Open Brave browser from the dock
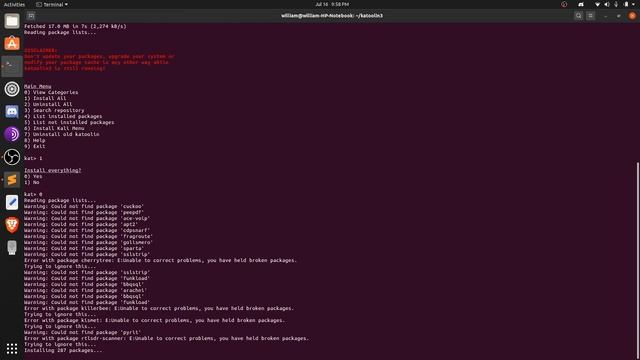 [x=12, y=225]
